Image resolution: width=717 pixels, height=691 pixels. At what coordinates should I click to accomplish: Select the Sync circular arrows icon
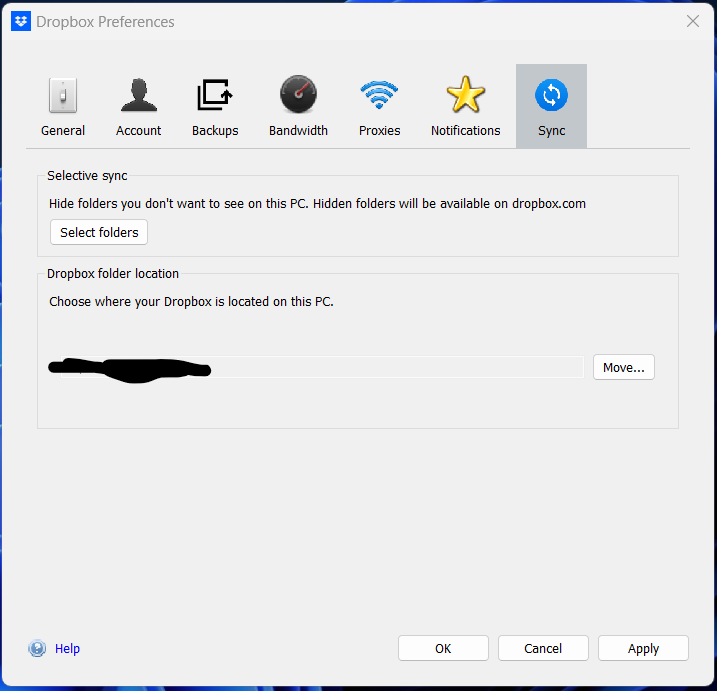click(551, 95)
